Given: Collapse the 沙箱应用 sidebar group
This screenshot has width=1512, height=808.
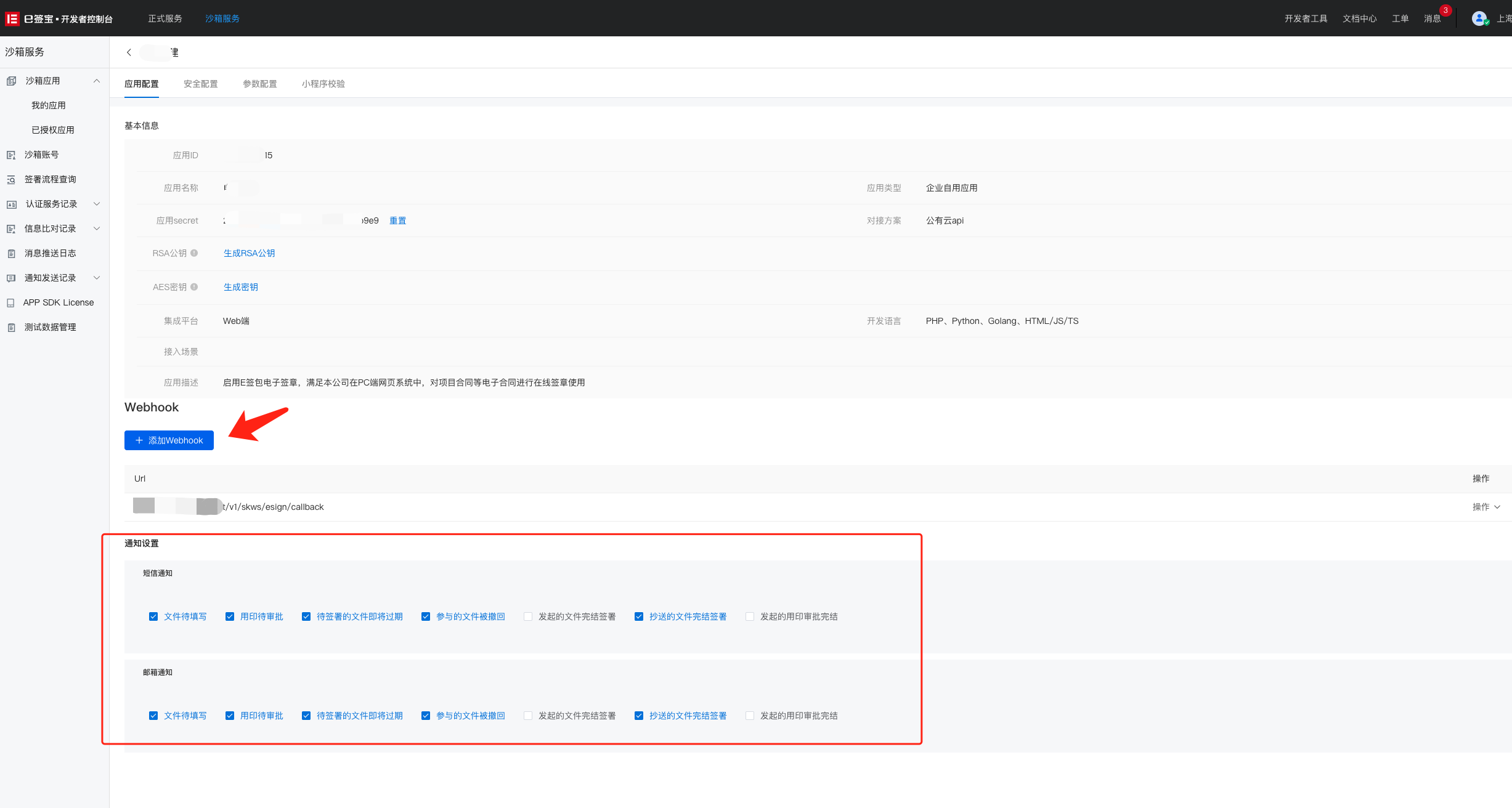Looking at the screenshot, I should pyautogui.click(x=97, y=81).
